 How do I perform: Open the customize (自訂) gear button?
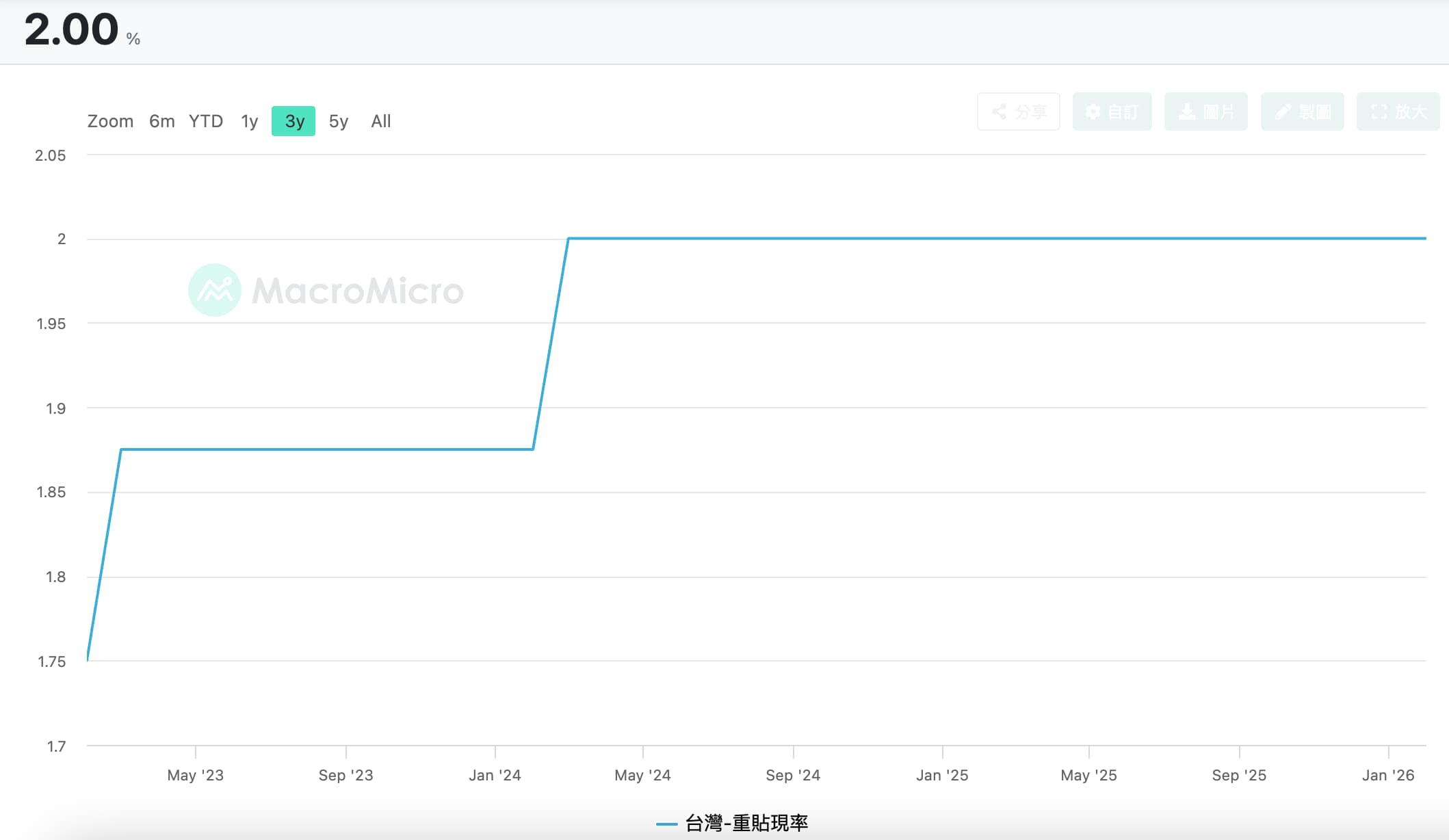click(x=1112, y=111)
